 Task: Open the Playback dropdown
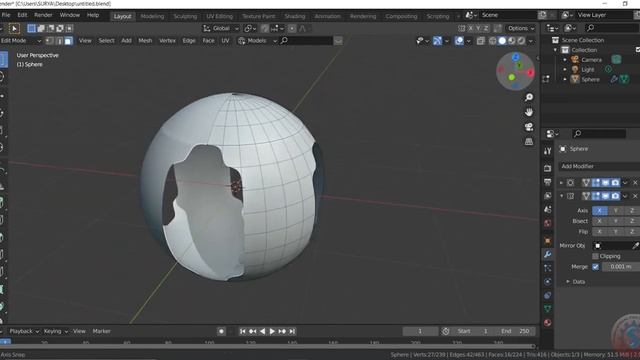24,331
